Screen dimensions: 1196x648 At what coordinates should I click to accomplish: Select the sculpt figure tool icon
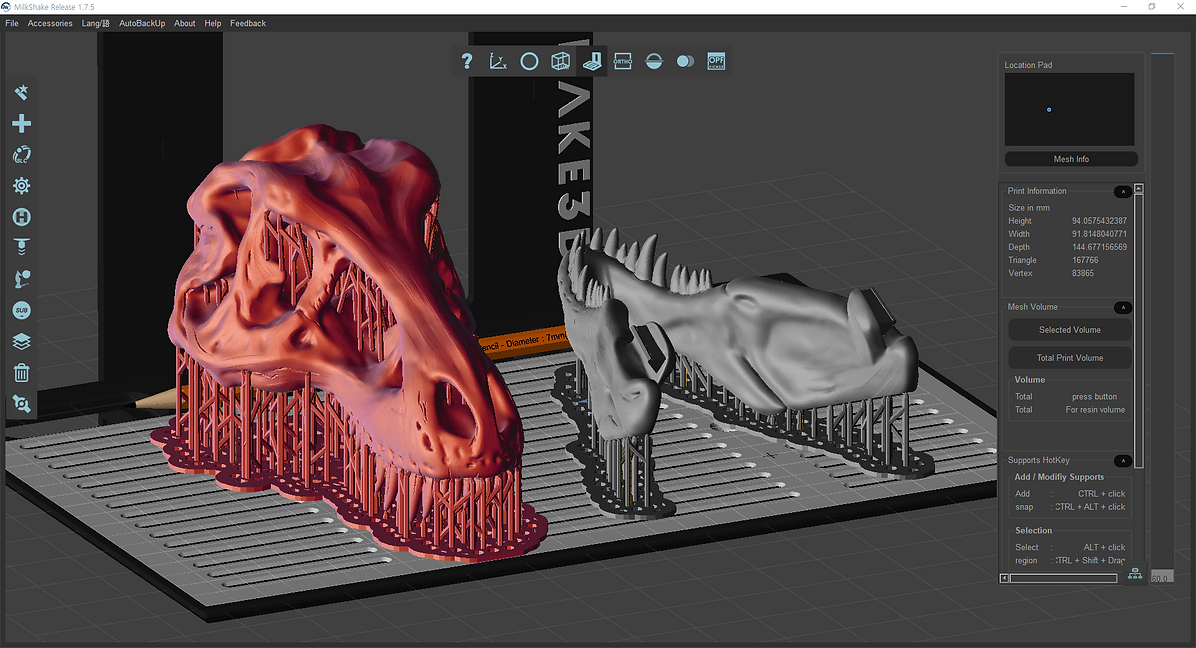point(21,279)
